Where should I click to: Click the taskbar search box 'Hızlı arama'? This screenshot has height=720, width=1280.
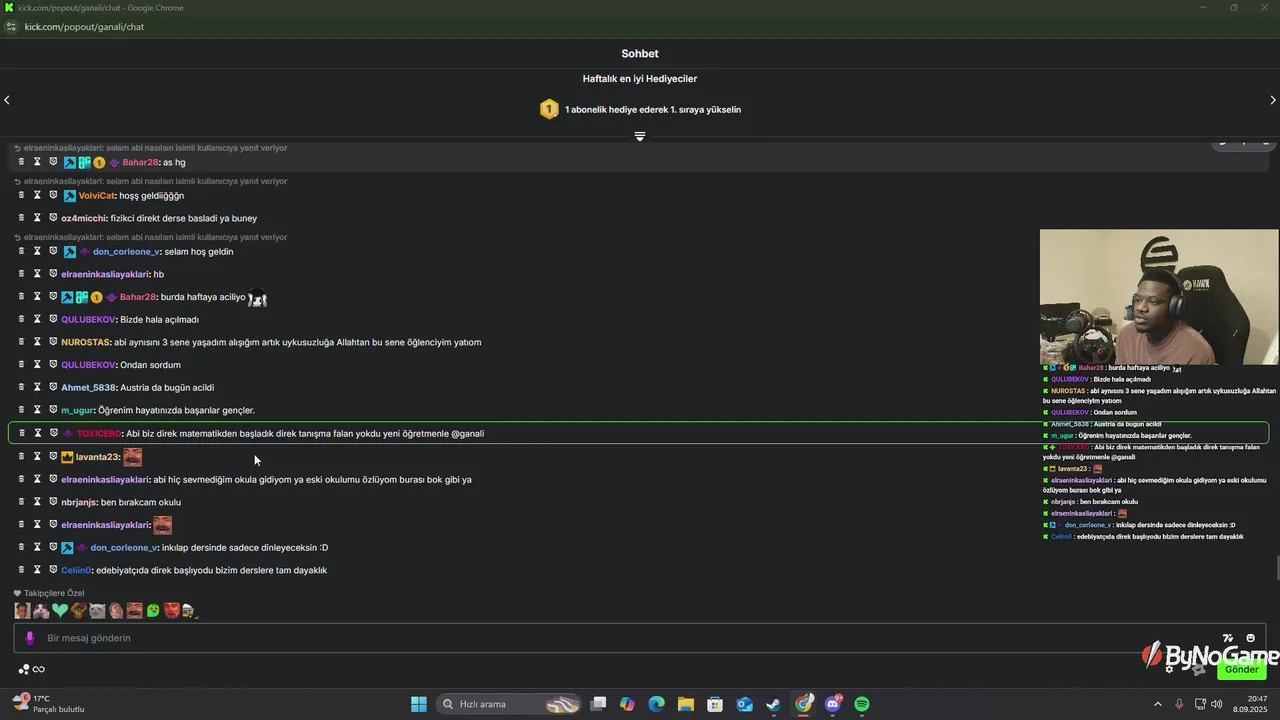(510, 704)
